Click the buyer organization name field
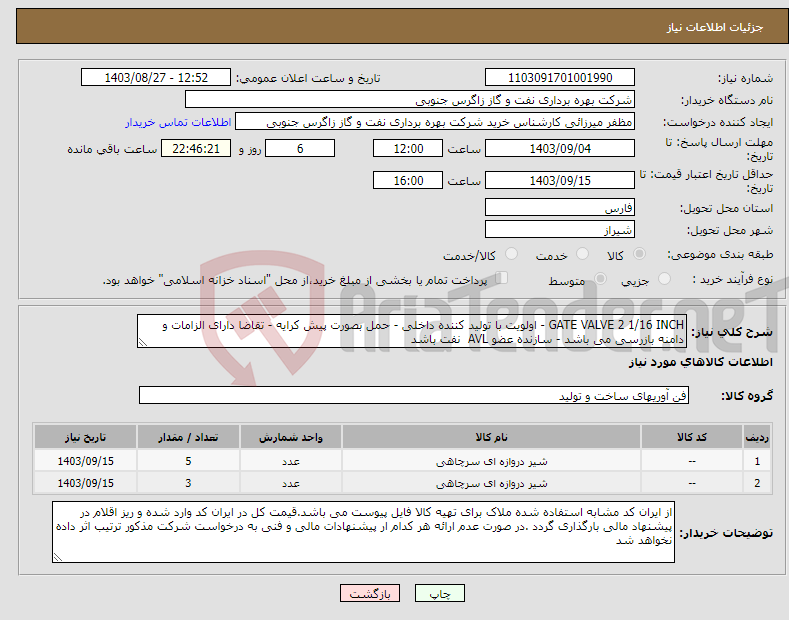Image resolution: width=789 pixels, height=620 pixels. 410,100
